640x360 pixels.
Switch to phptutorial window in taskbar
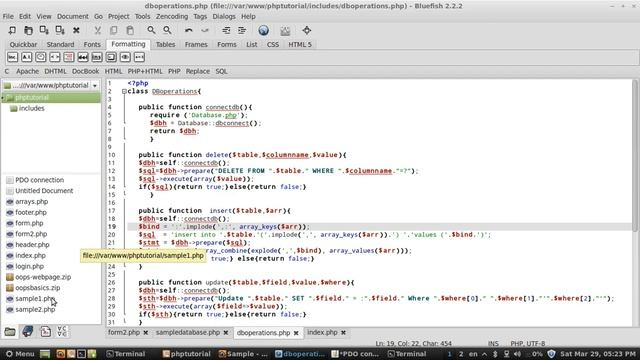(x=187, y=354)
